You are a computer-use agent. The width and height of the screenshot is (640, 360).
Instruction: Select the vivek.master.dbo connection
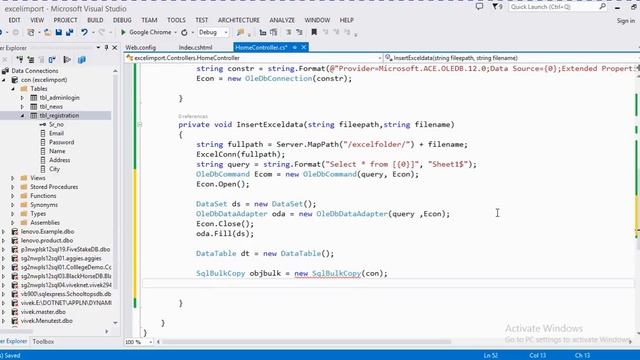pos(43,312)
